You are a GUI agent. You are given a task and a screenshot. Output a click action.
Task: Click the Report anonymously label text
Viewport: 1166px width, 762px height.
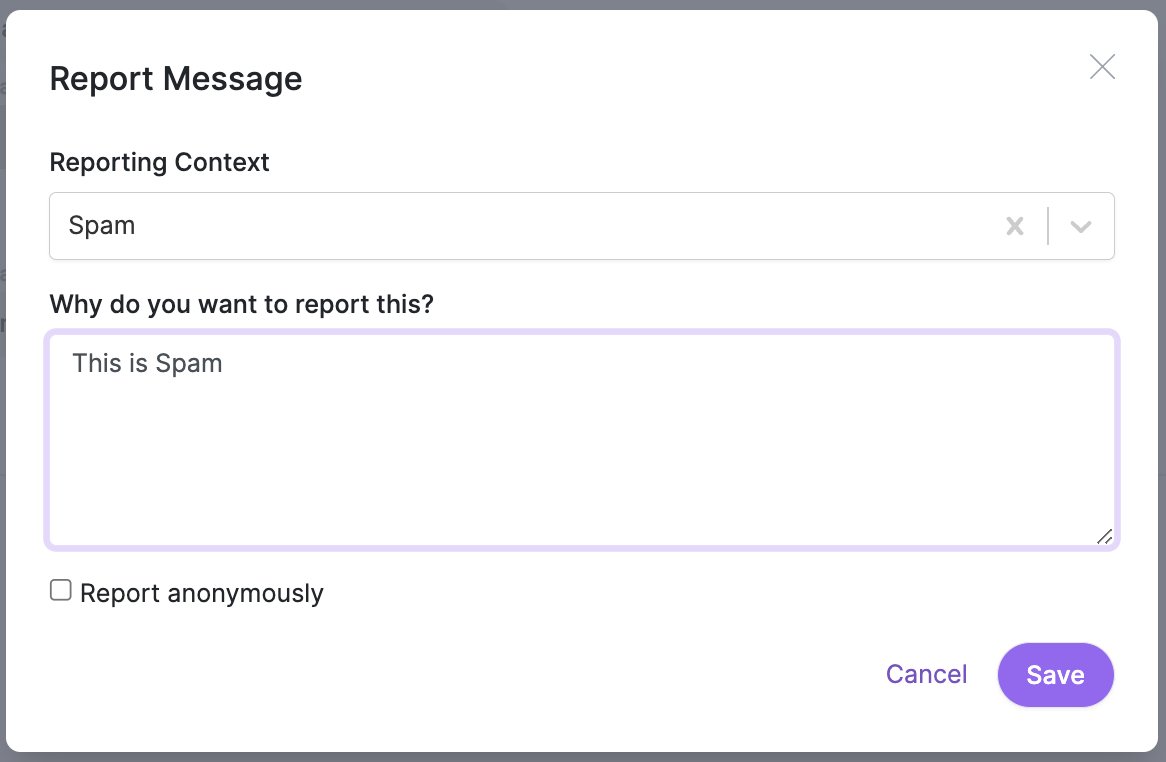pos(202,593)
